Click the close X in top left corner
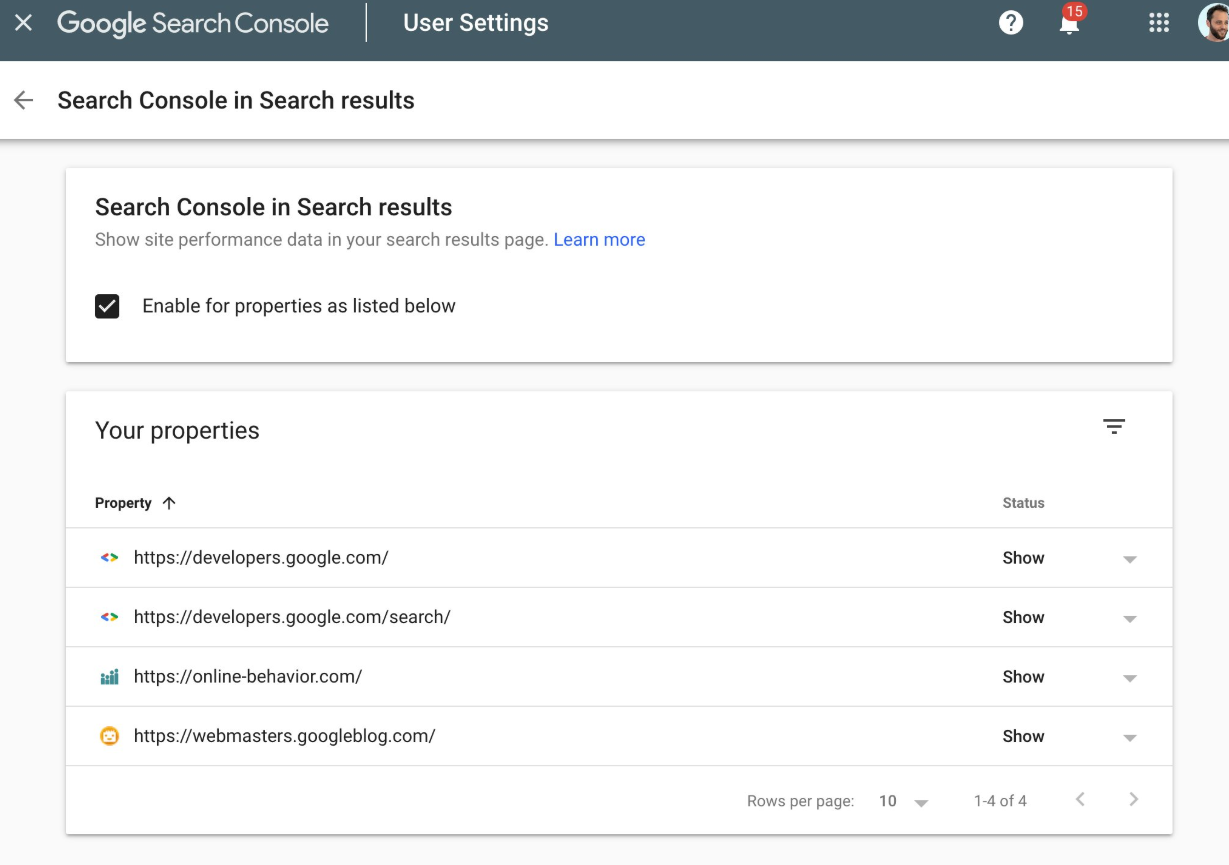Screen dimensions: 1229x865 coord(23,22)
